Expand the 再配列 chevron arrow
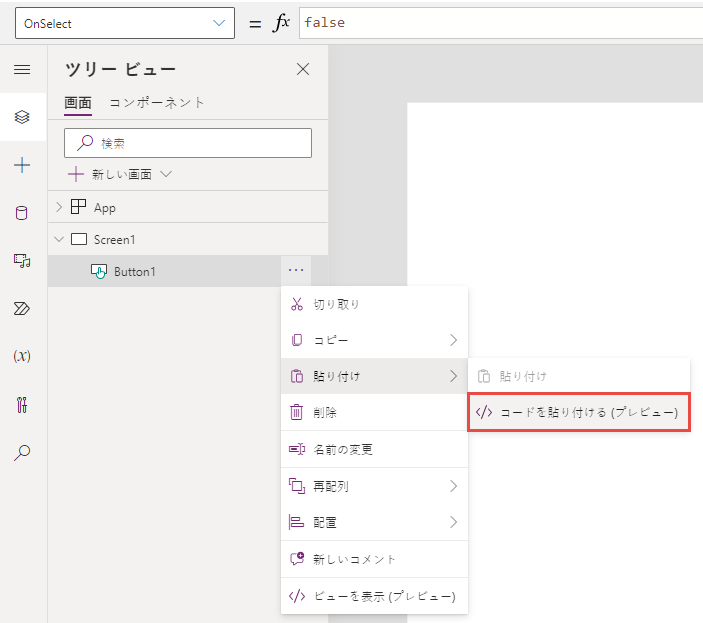The image size is (703, 623). pos(454,486)
